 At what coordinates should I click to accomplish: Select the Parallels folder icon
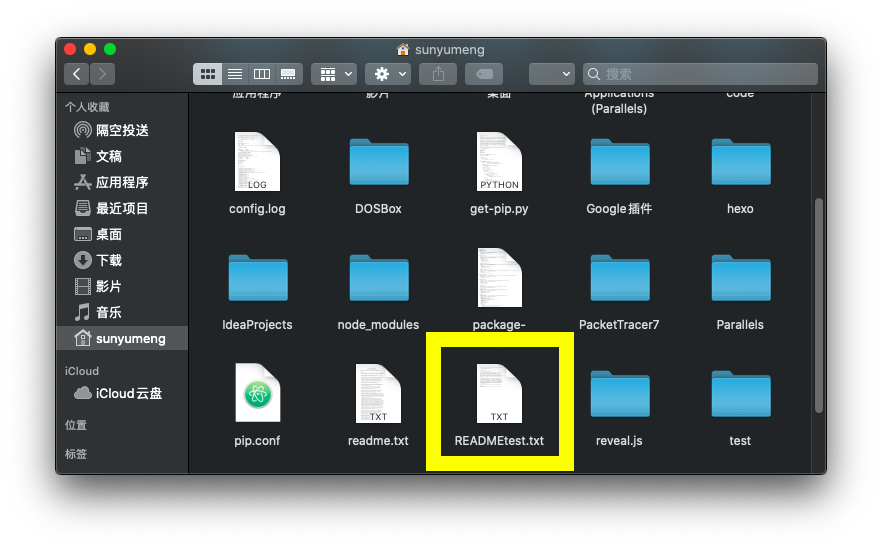(x=740, y=278)
